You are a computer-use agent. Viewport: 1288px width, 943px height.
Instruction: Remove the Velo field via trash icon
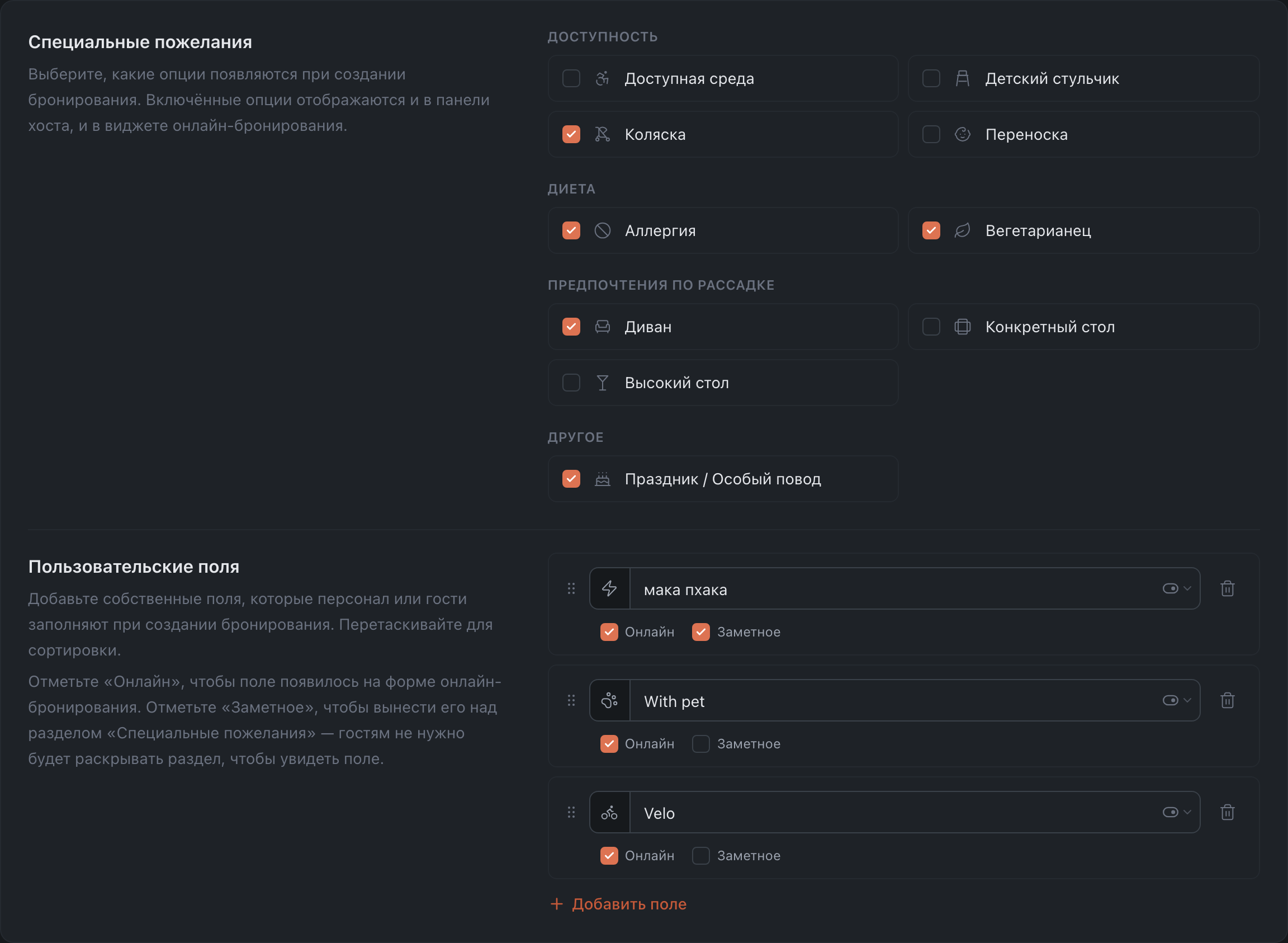(x=1227, y=812)
